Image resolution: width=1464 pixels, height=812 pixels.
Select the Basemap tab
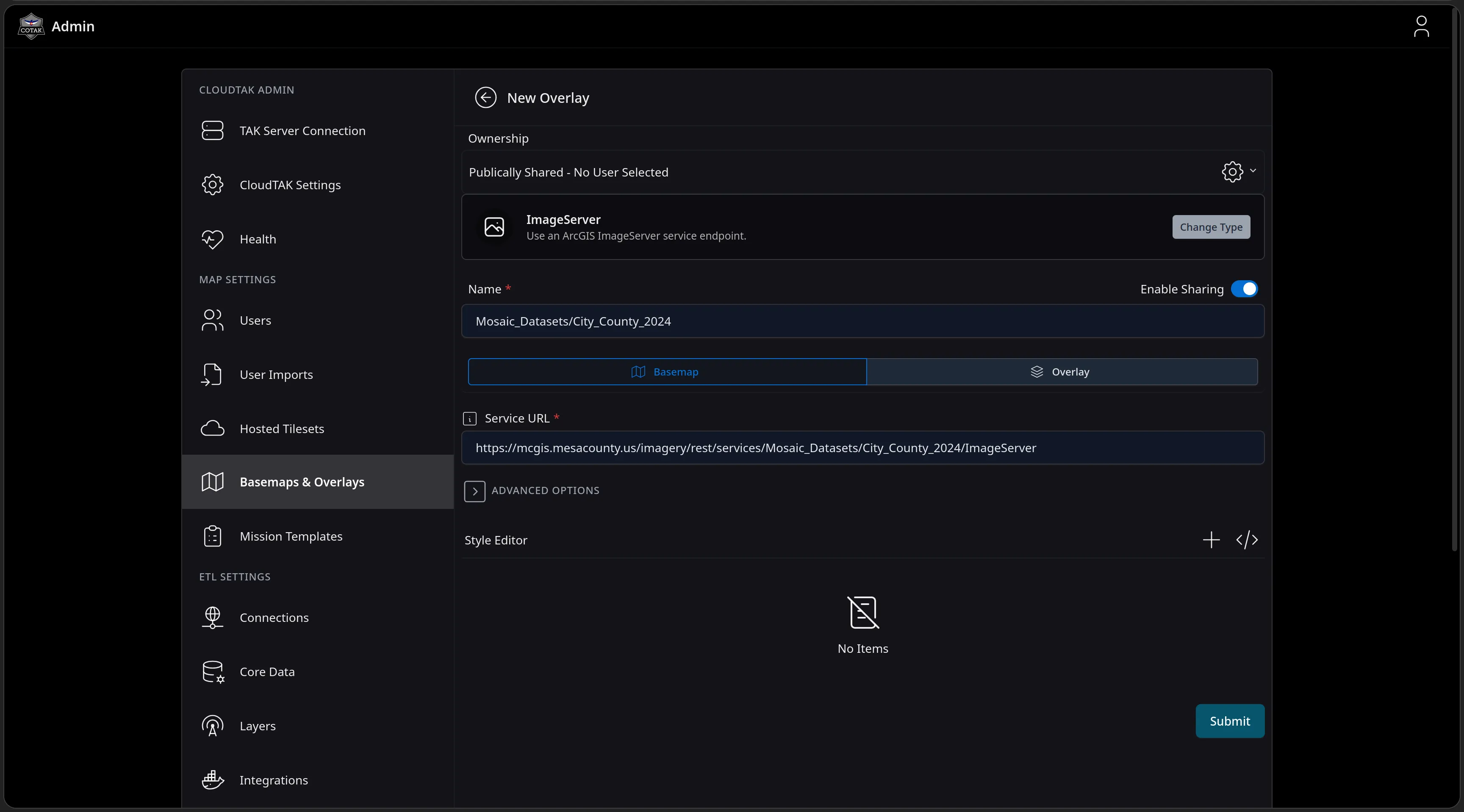tap(667, 372)
